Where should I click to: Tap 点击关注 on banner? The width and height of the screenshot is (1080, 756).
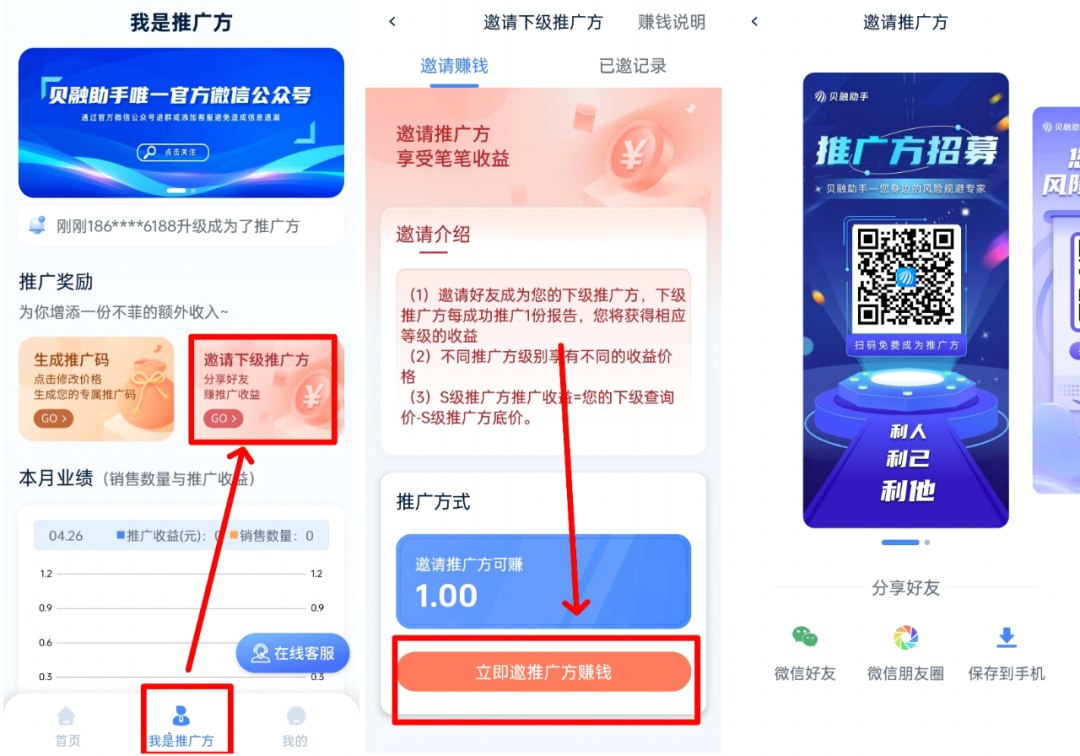click(x=173, y=151)
